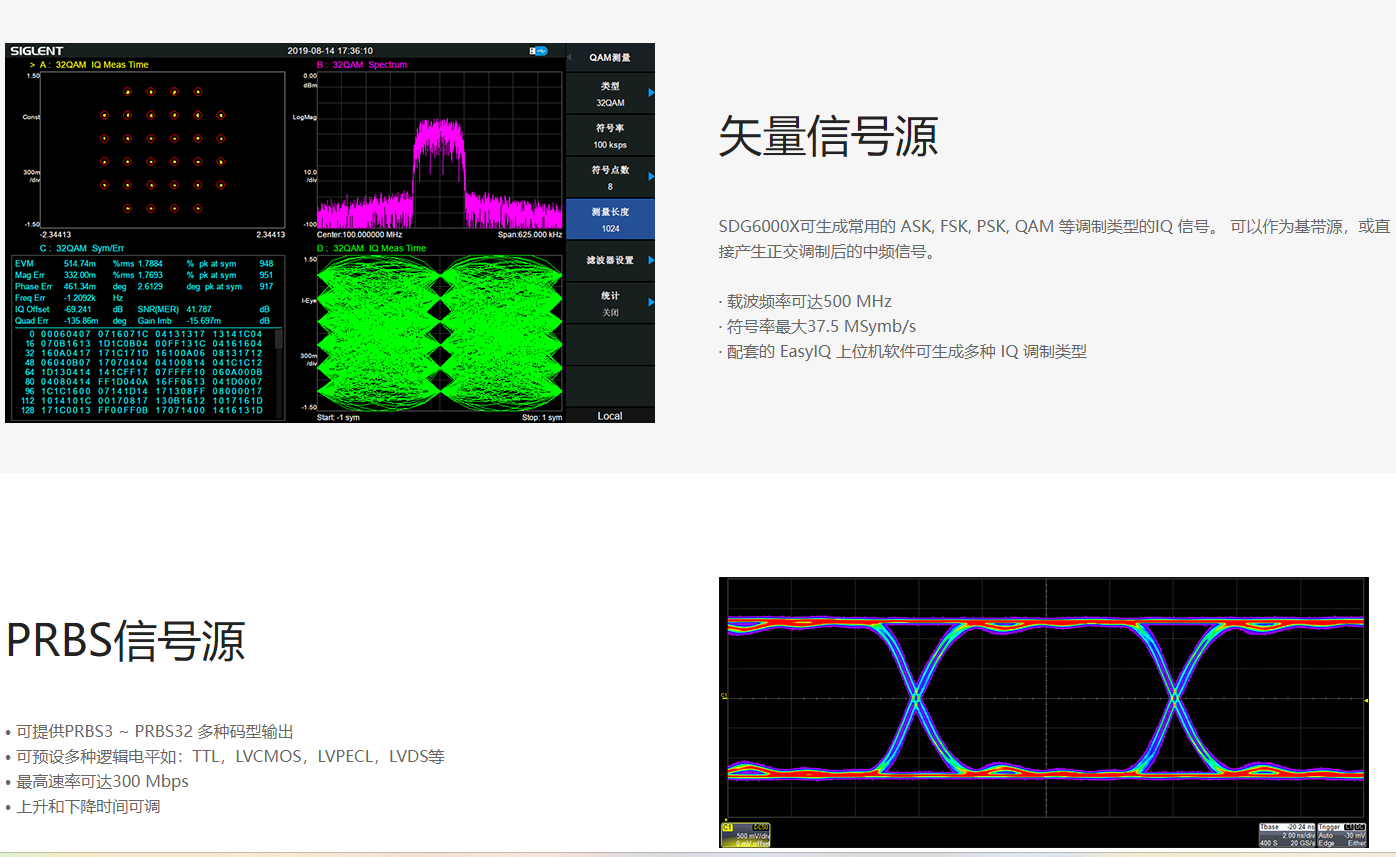The height and width of the screenshot is (857, 1396).
Task: Click the 载波频率可达500 MHz bullet
Action: pos(805,301)
